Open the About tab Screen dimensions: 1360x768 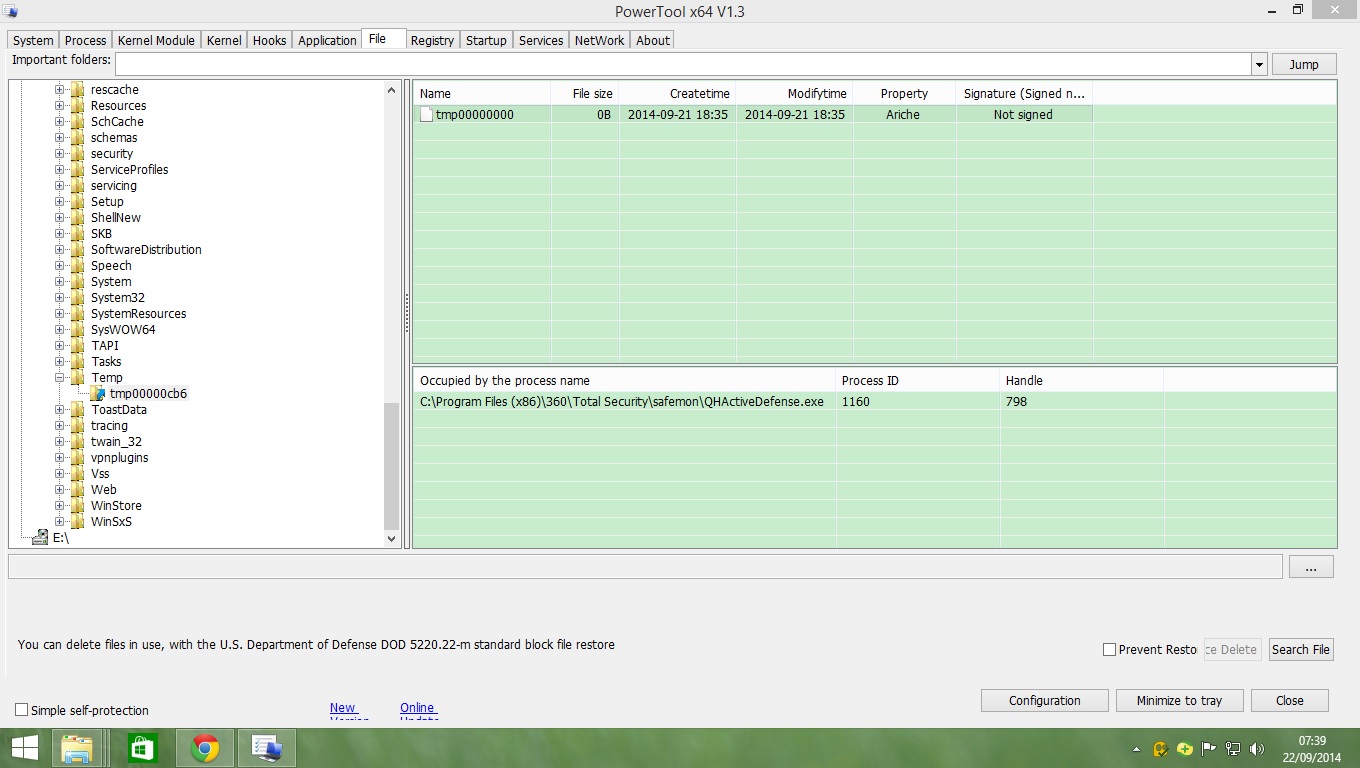tap(653, 40)
